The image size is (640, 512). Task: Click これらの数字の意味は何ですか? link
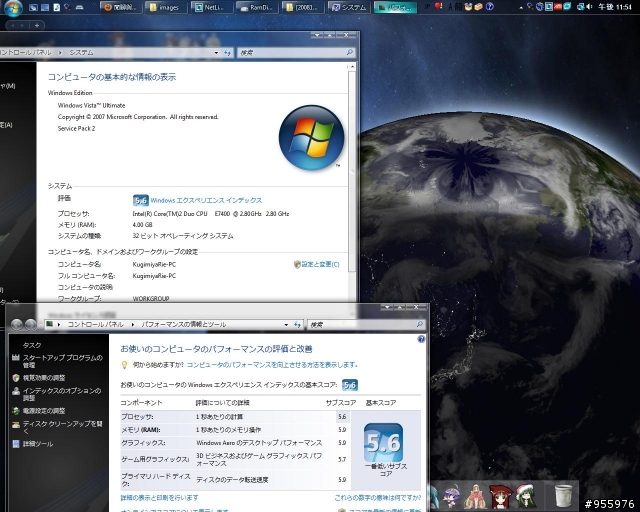378,498
